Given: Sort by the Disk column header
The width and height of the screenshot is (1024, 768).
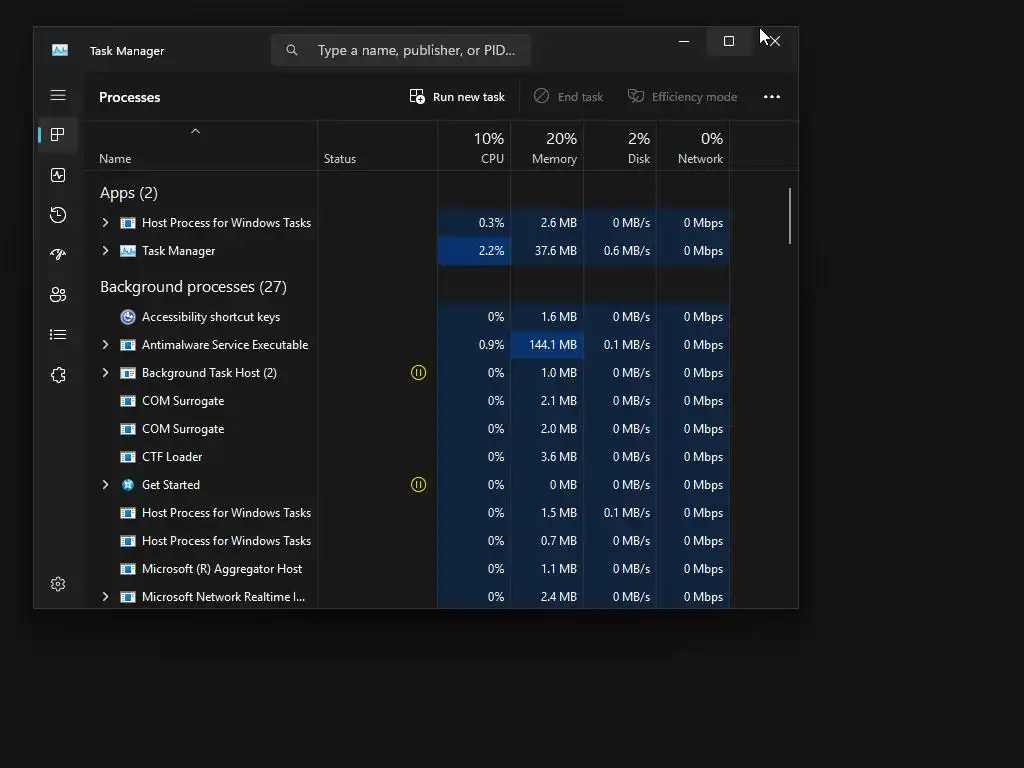Looking at the screenshot, I should 620,147.
